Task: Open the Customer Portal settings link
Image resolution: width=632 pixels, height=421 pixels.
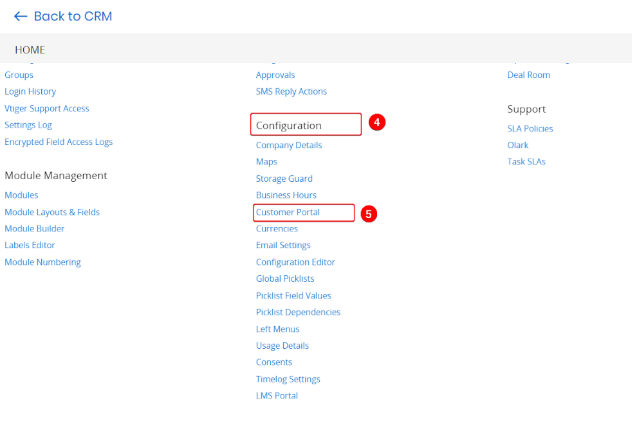Action: click(x=288, y=212)
